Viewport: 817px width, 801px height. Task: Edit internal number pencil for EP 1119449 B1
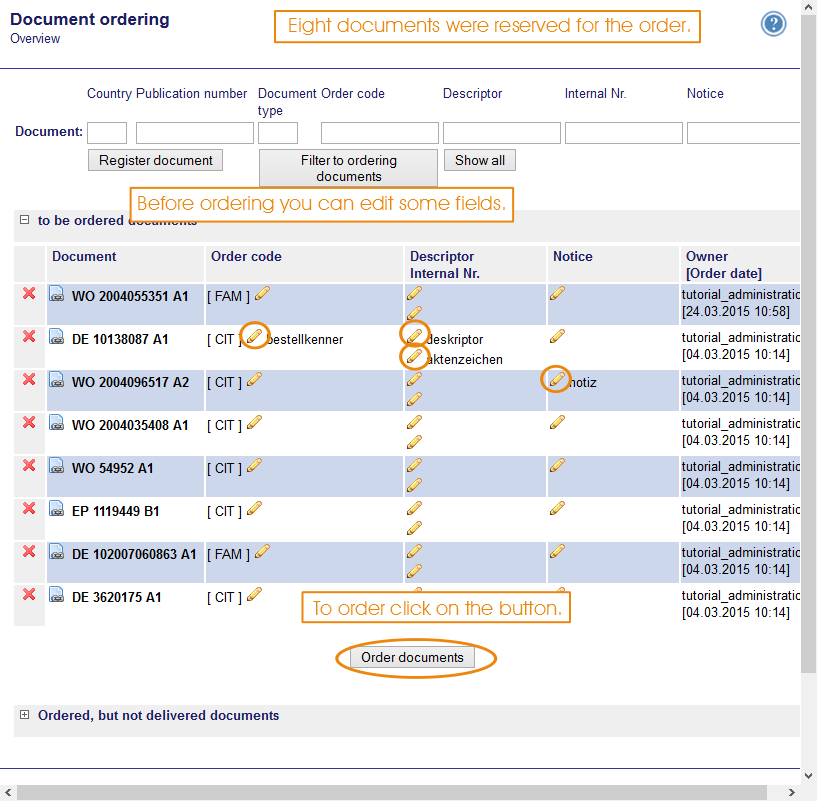414,528
